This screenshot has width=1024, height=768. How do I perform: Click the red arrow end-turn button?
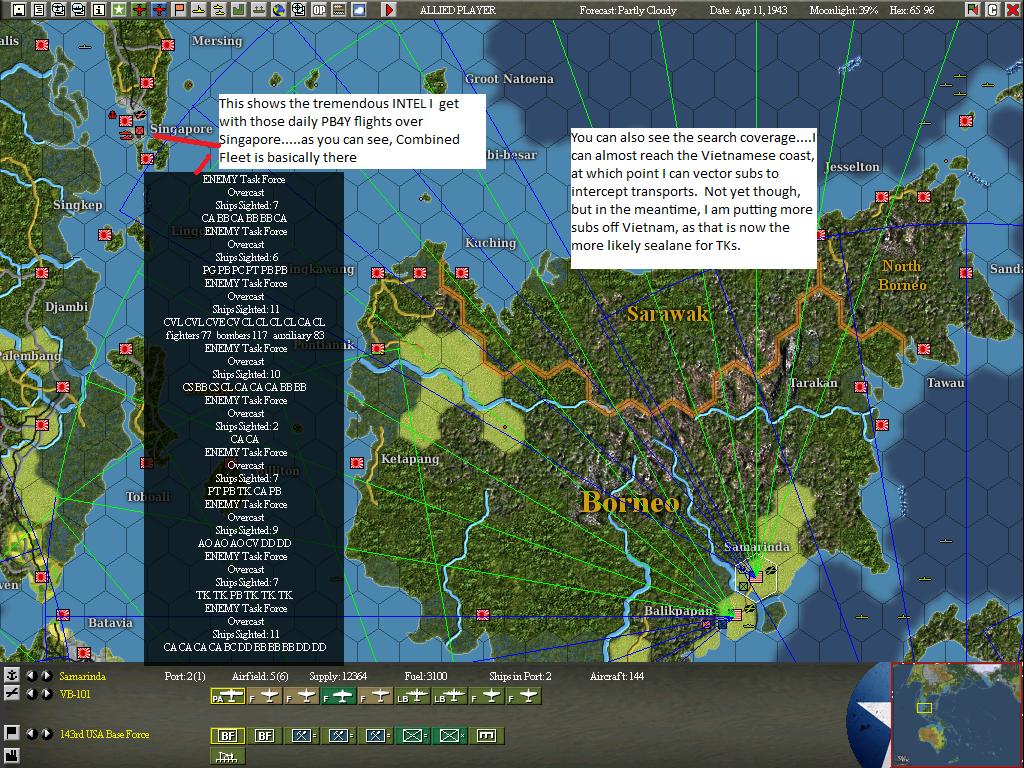pos(389,10)
